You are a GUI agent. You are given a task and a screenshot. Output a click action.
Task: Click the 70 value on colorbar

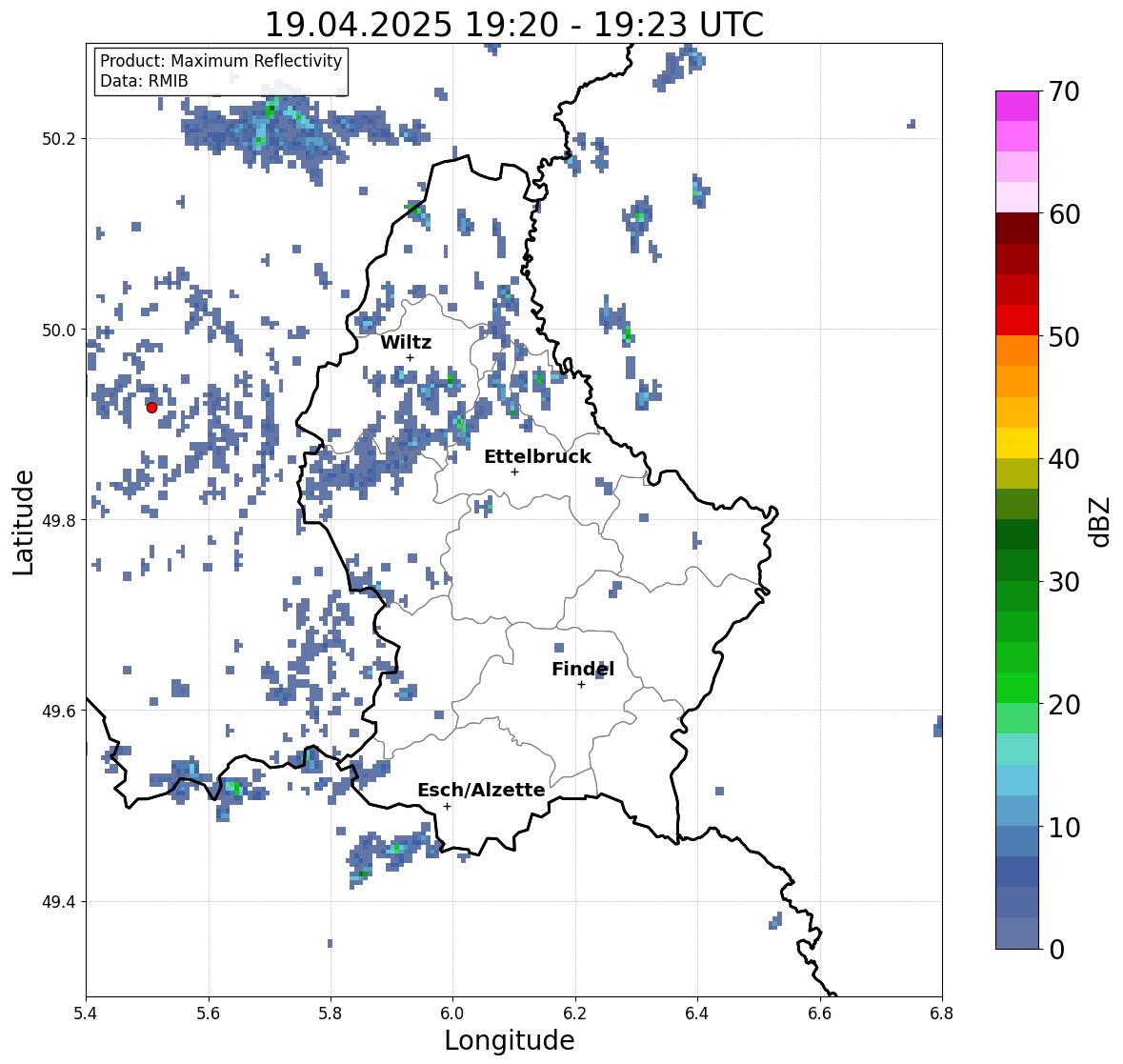click(1064, 91)
